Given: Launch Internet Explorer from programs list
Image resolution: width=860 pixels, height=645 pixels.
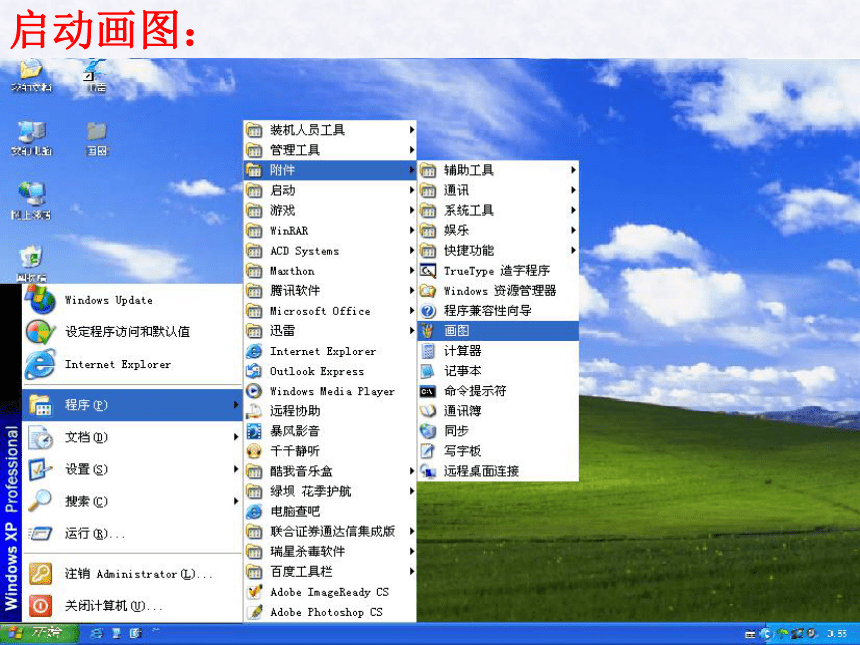Looking at the screenshot, I should (330, 351).
